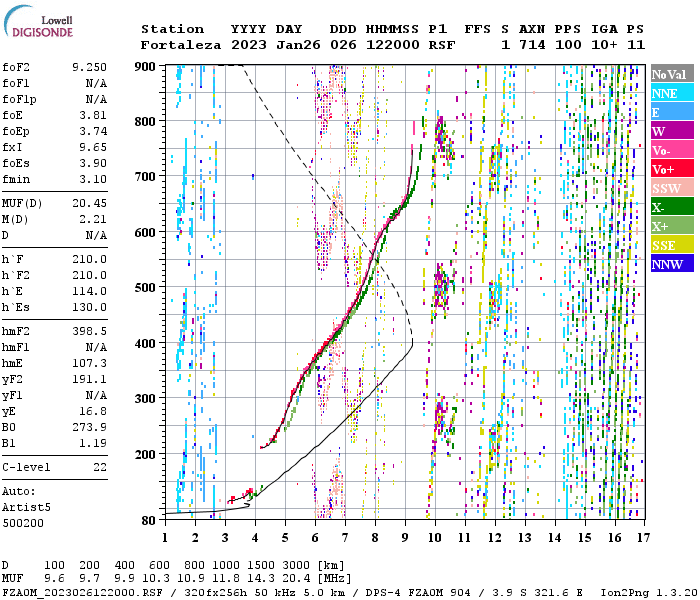Click the yE value 16.8
This screenshot has height=600, width=700.
pyautogui.click(x=93, y=411)
